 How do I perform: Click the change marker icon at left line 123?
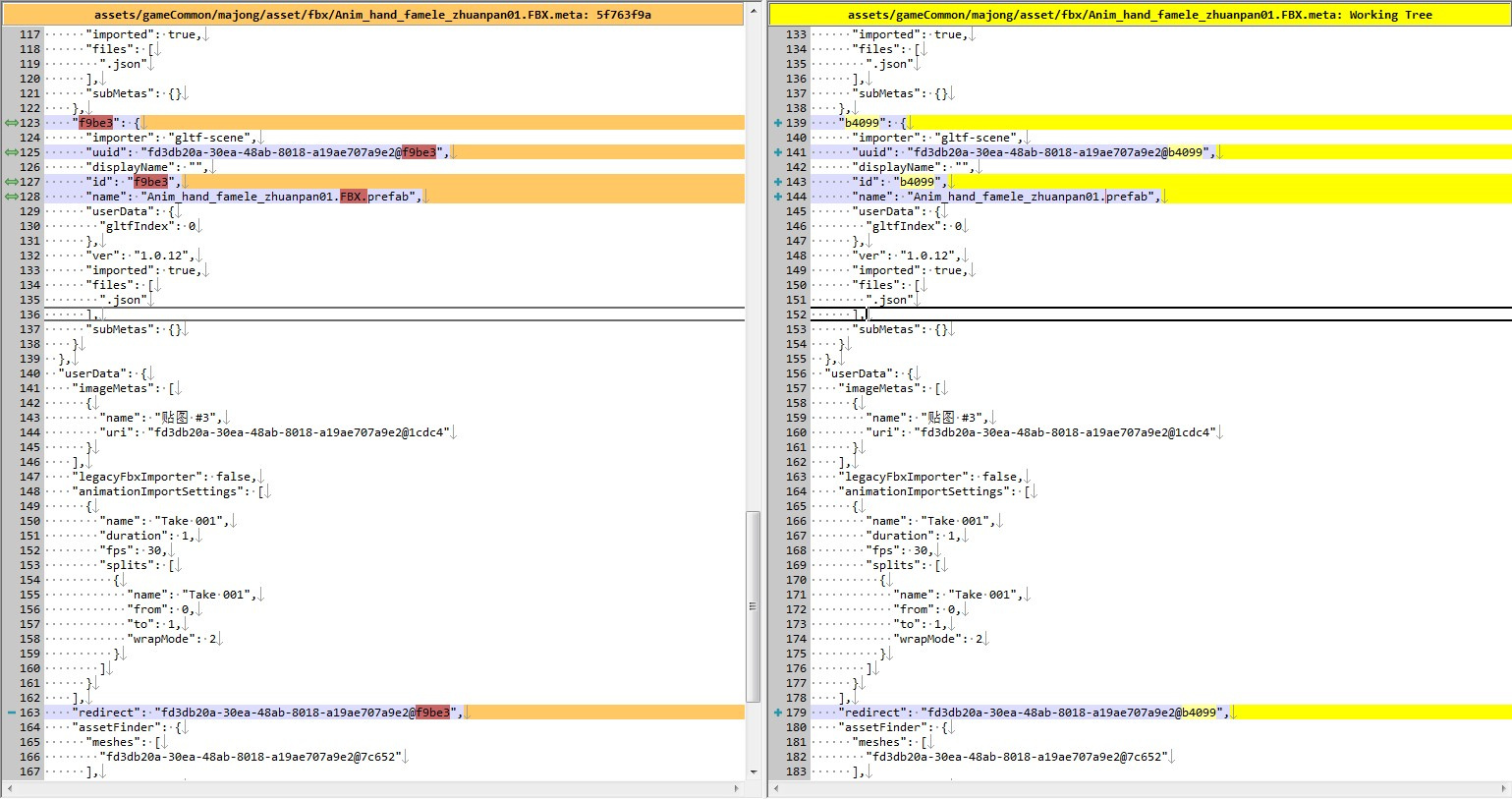pyautogui.click(x=11, y=123)
